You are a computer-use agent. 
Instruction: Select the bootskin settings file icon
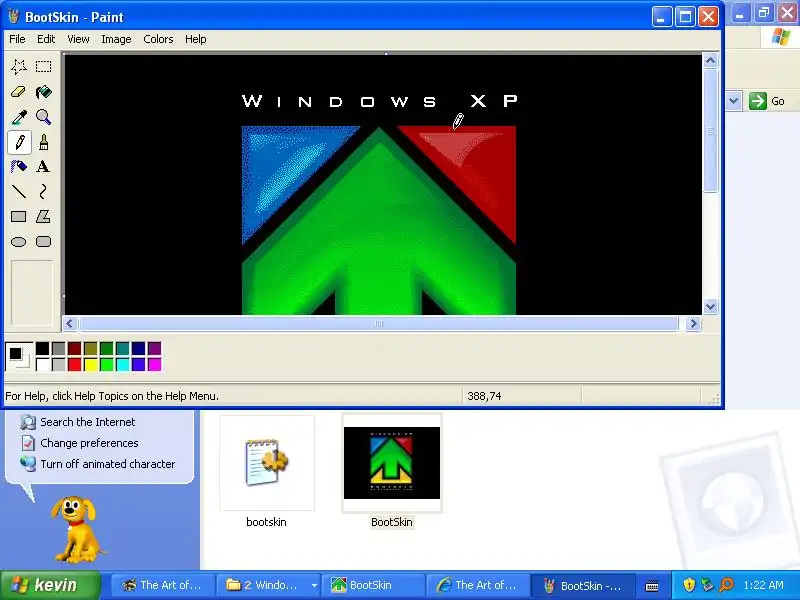click(x=267, y=463)
